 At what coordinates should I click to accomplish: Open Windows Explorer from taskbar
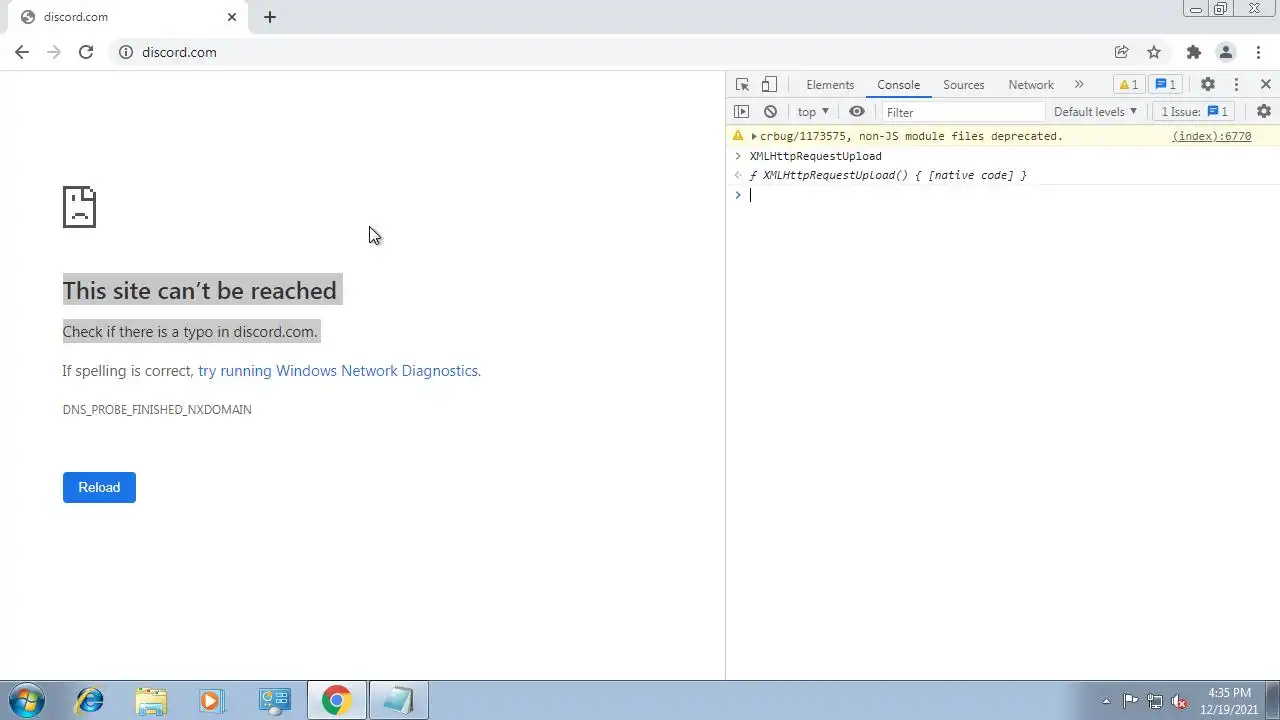pyautogui.click(x=151, y=701)
